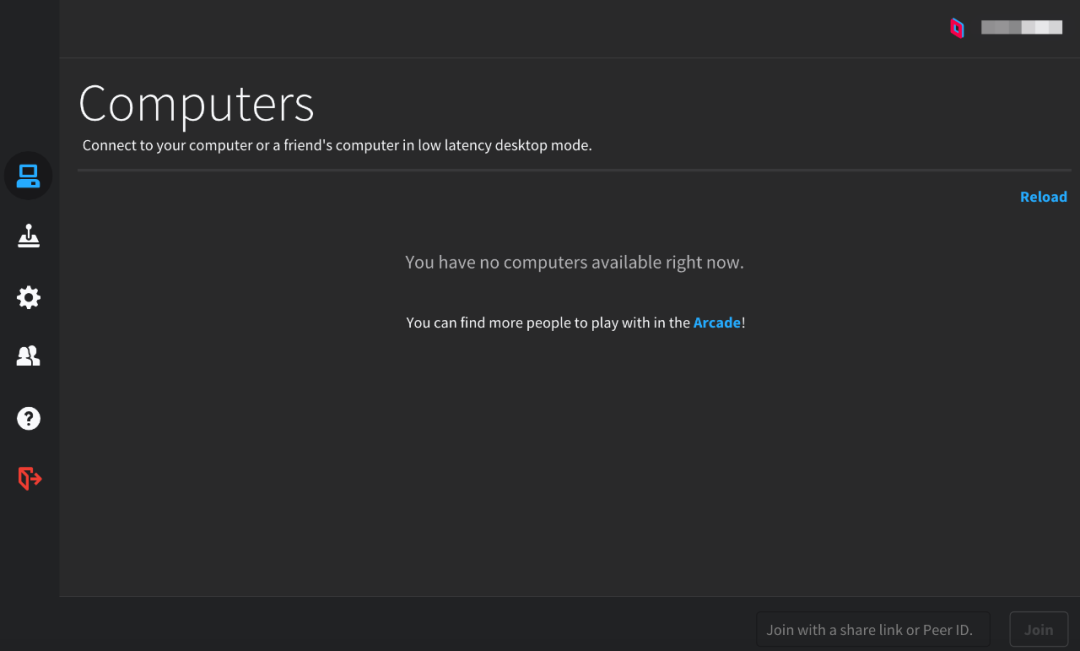Click the 'find more people to play with' text
Screen dimensions: 1080x651
tap(548, 323)
